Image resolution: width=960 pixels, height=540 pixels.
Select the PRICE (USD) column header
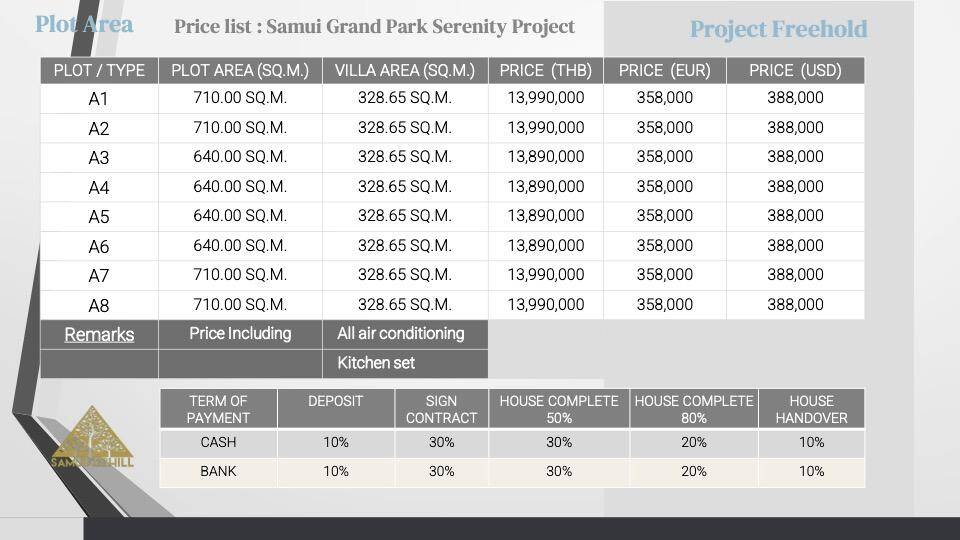(795, 70)
